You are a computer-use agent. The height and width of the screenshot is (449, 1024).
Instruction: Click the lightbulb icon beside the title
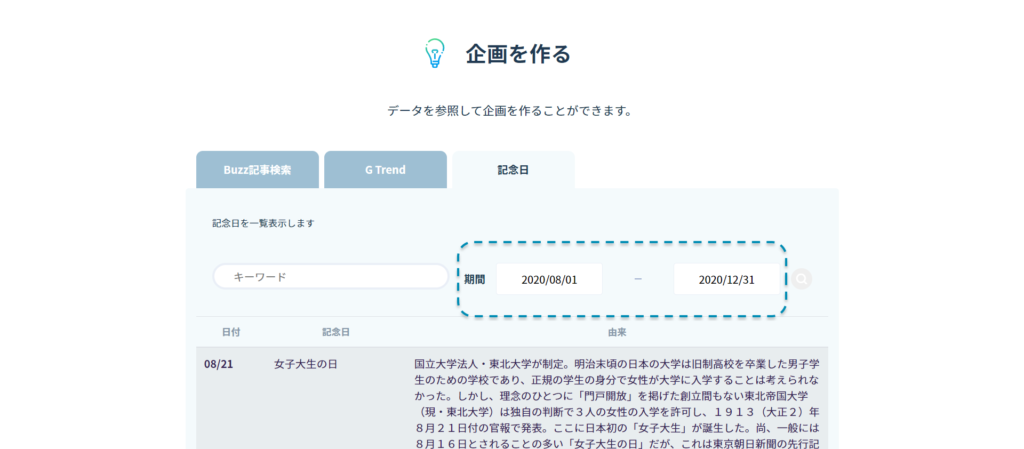pyautogui.click(x=434, y=54)
